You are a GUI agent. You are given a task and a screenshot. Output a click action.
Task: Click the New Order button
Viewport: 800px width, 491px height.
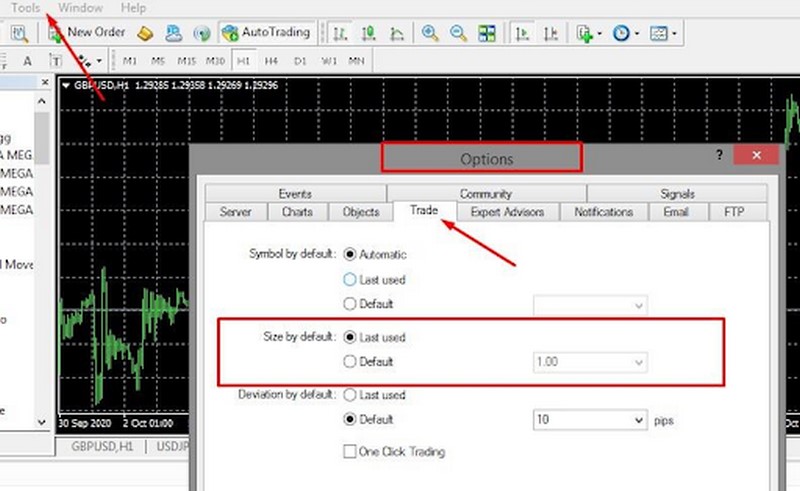86,33
